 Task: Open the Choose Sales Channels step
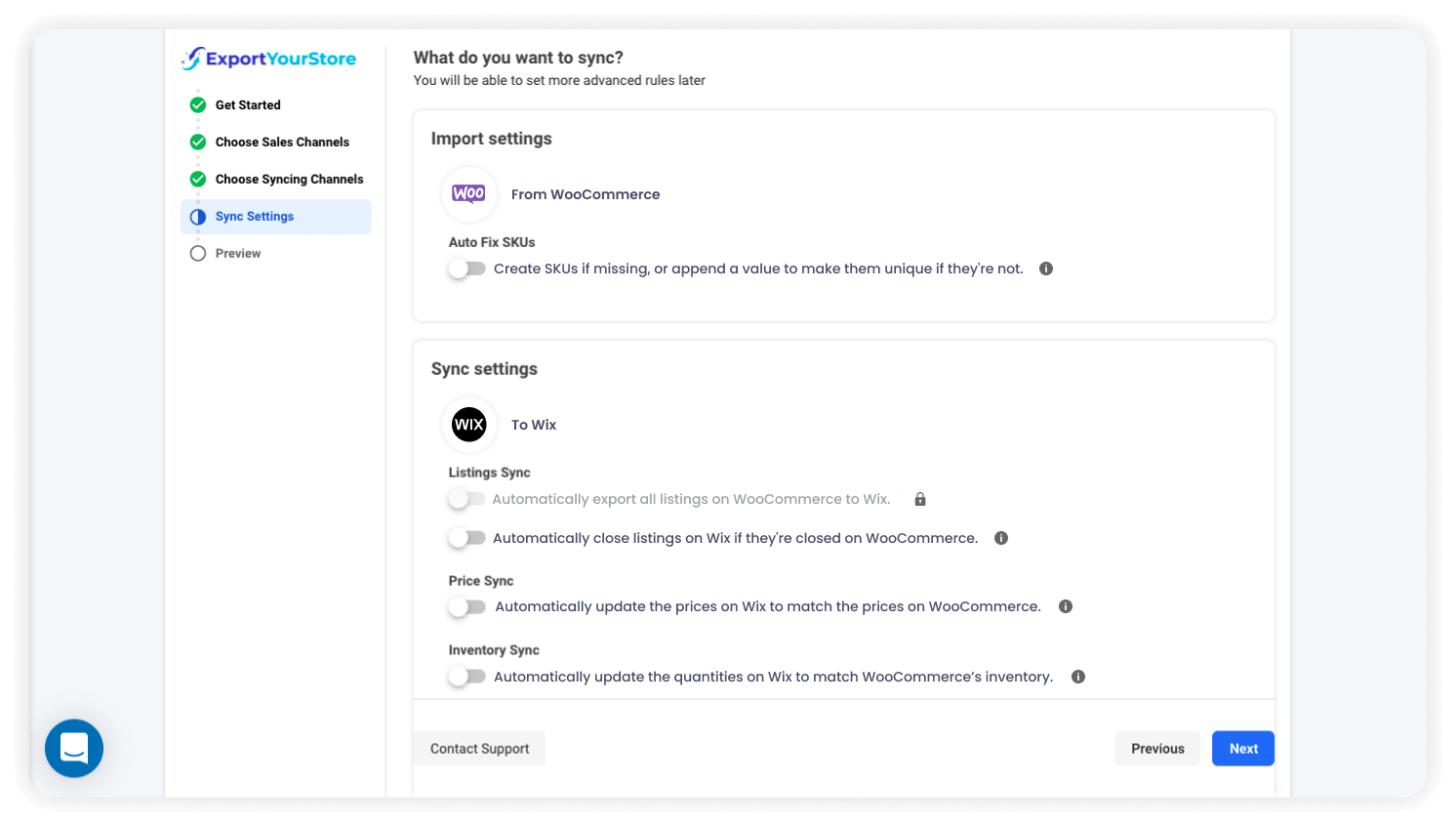(x=282, y=142)
